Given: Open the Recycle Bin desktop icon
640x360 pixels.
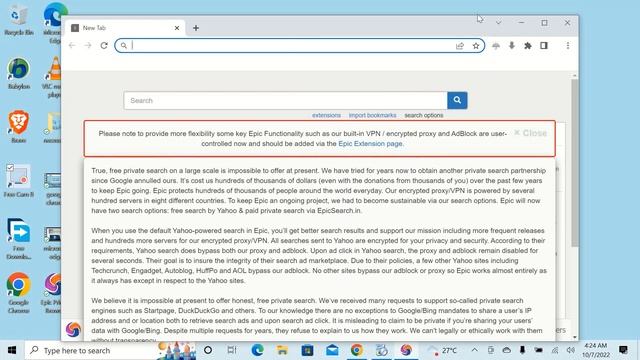Looking at the screenshot, I should click(18, 20).
